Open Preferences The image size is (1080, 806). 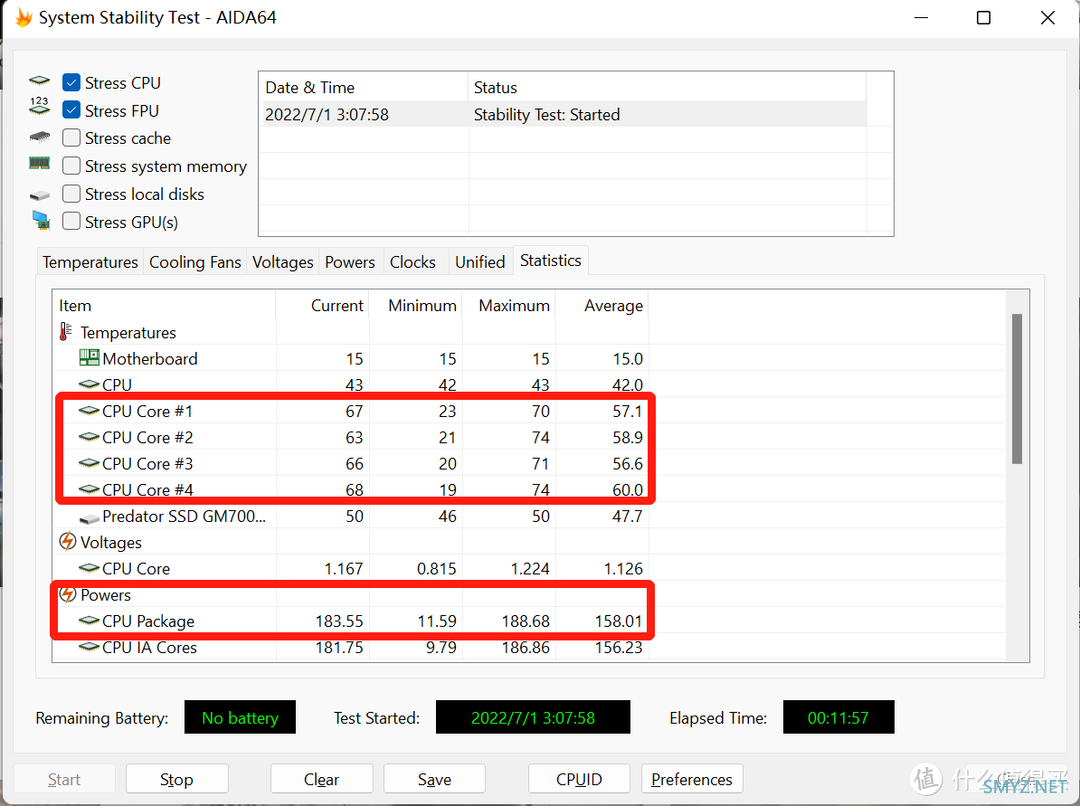[692, 779]
